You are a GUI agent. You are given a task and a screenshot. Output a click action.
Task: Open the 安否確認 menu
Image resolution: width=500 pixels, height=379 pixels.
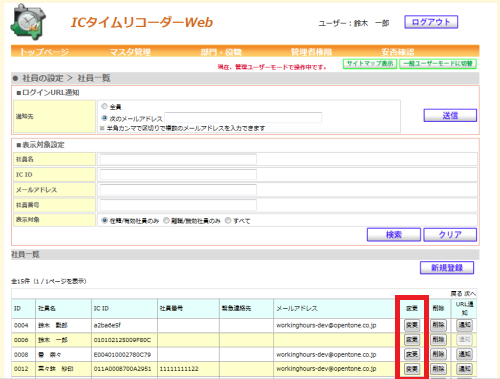tap(398, 52)
